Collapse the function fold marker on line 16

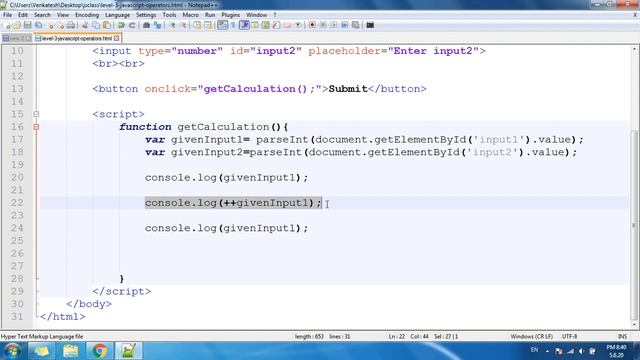36,127
